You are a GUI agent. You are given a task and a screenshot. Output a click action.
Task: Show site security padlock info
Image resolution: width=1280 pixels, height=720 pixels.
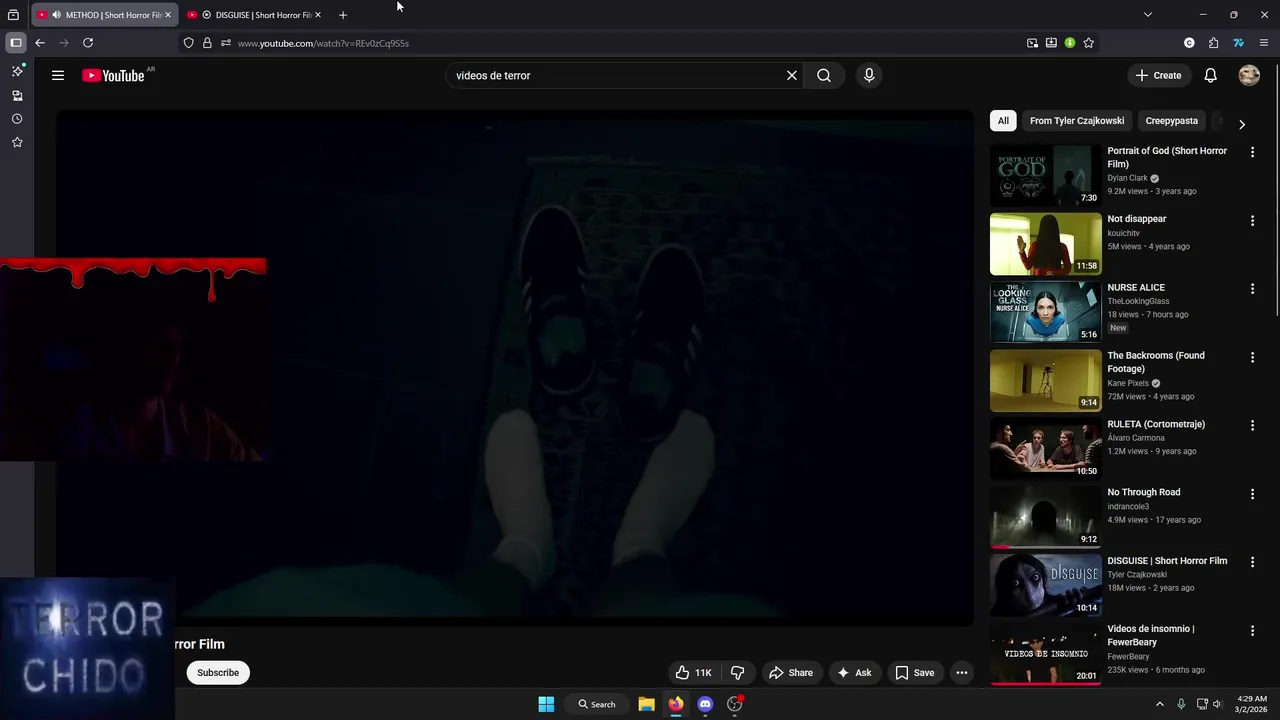[x=207, y=43]
